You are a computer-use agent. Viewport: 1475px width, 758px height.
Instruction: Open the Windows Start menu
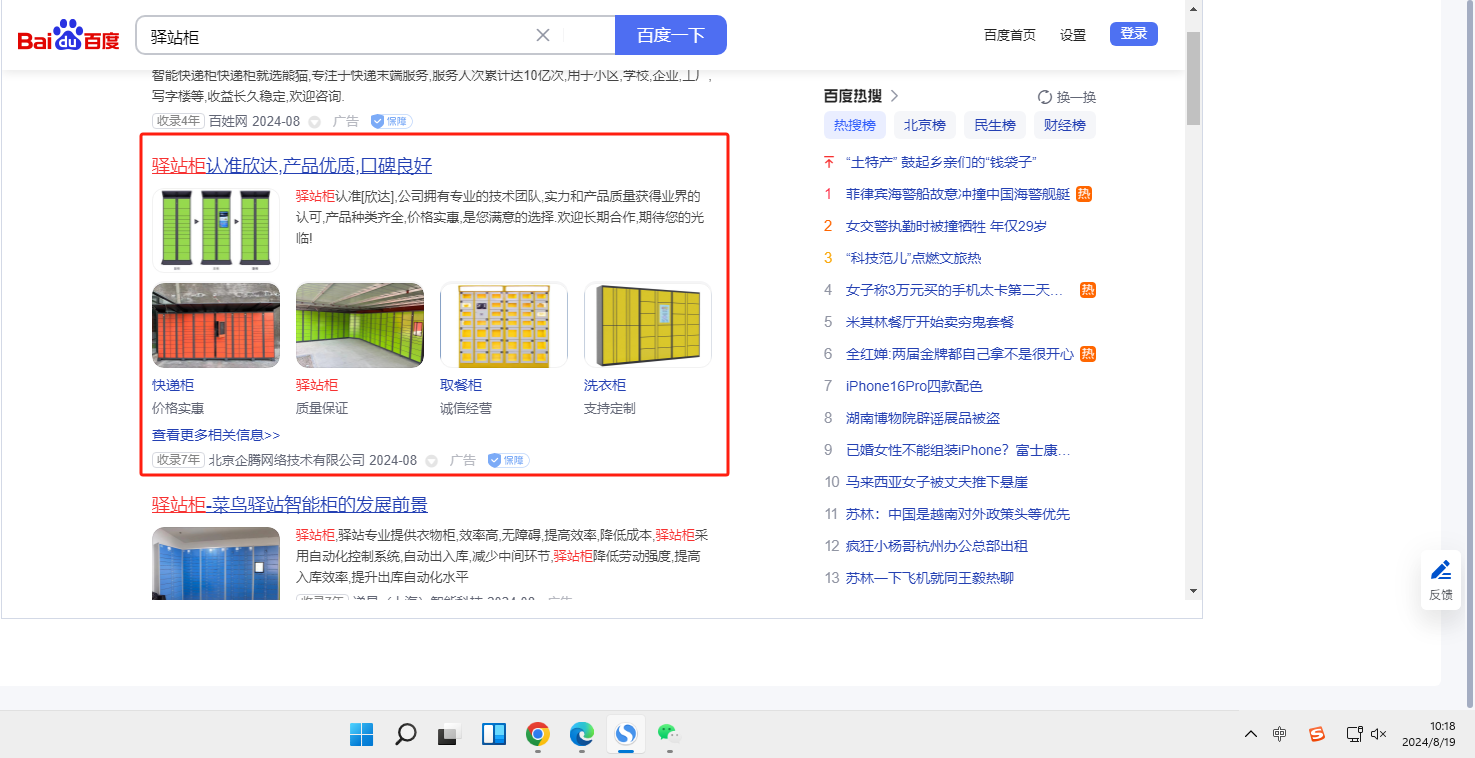click(361, 735)
